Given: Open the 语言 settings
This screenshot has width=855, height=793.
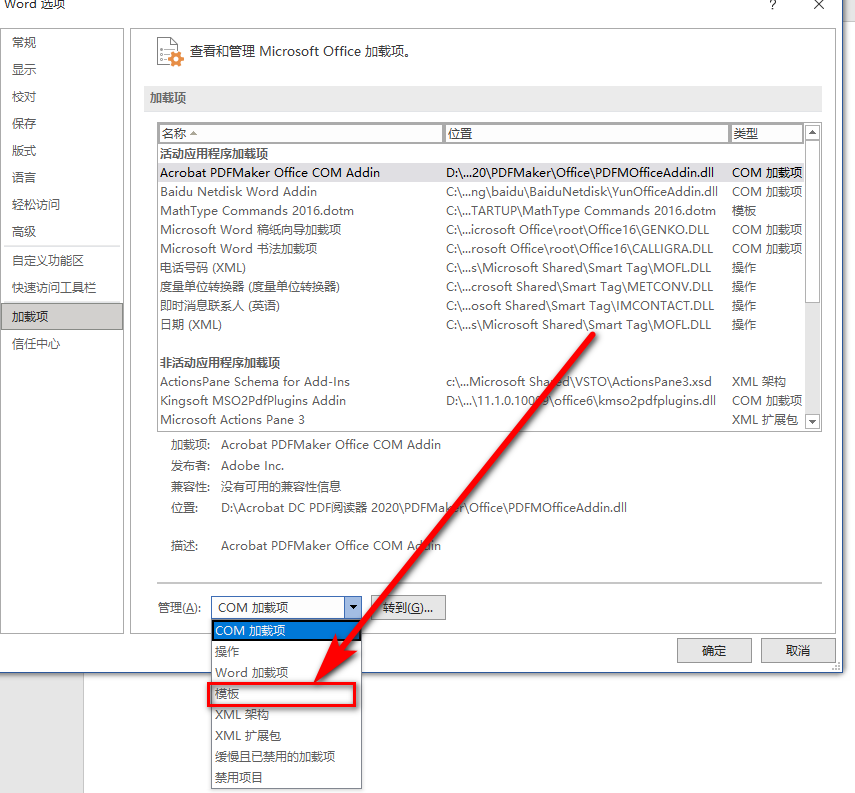Looking at the screenshot, I should coord(24,177).
